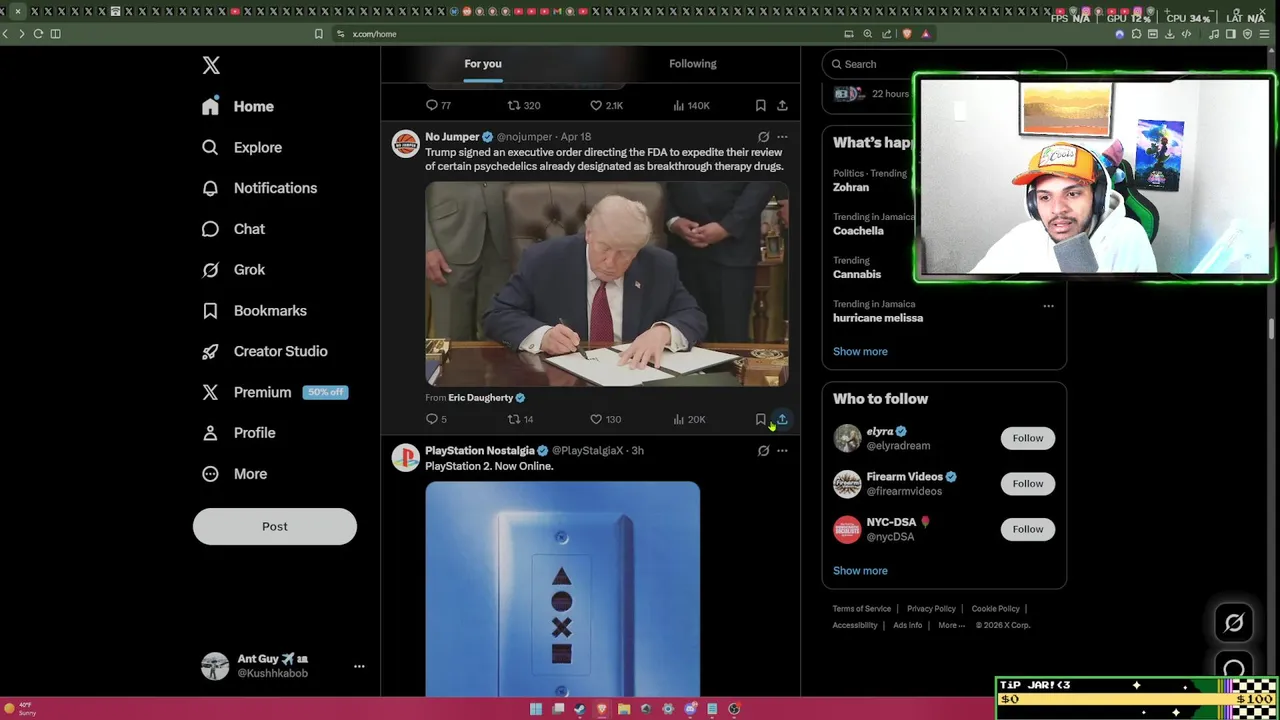Open the Terms of Service link

coord(862,609)
